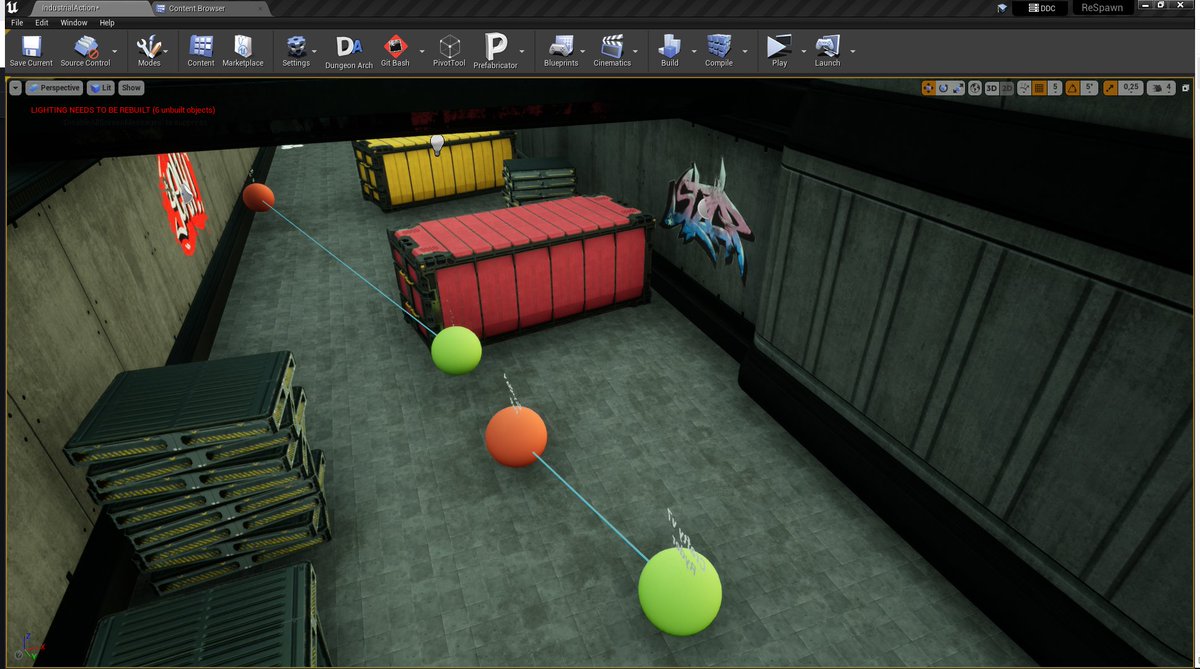Expand the Blueprints dropdown arrow

click(583, 50)
